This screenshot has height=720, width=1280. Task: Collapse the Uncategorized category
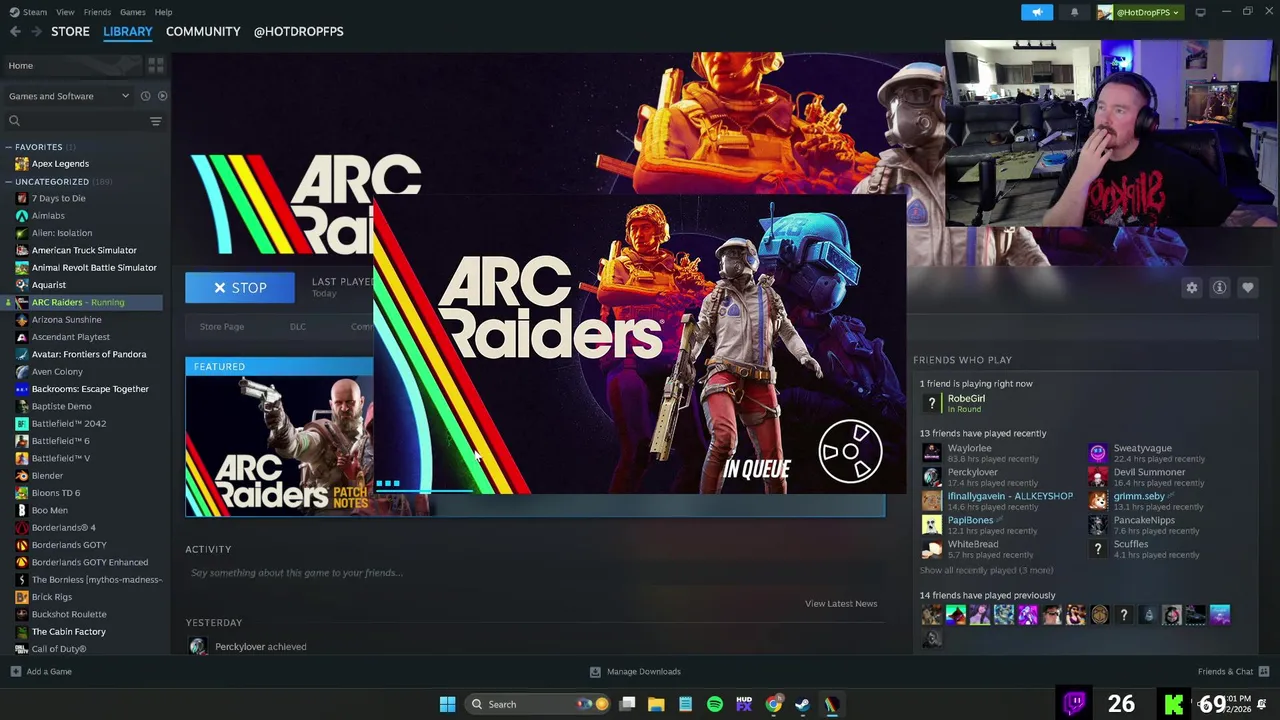[x=8, y=182]
